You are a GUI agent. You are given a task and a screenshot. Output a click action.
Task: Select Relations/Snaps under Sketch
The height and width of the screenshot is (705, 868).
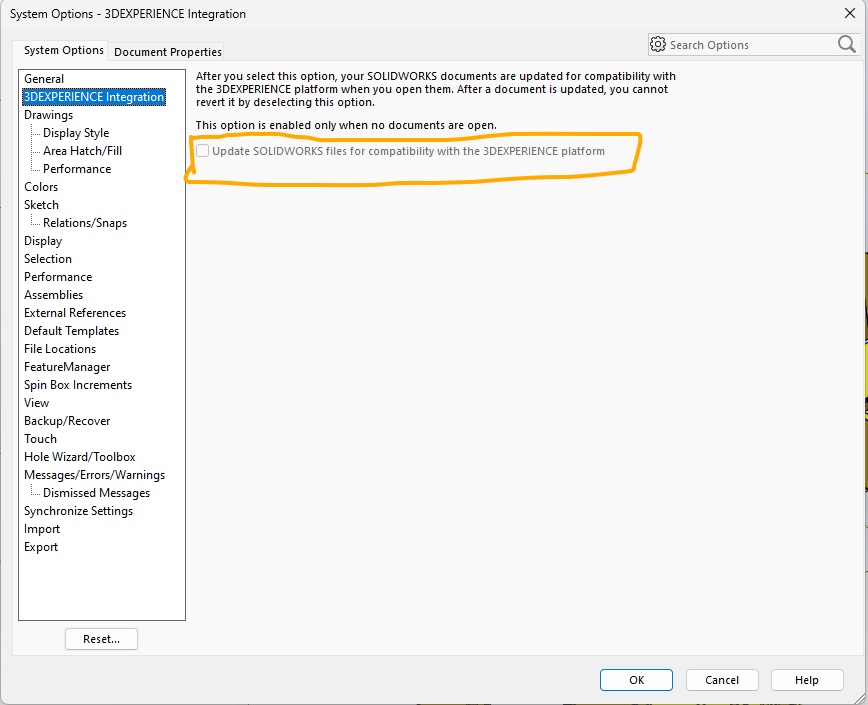pyautogui.click(x=85, y=222)
